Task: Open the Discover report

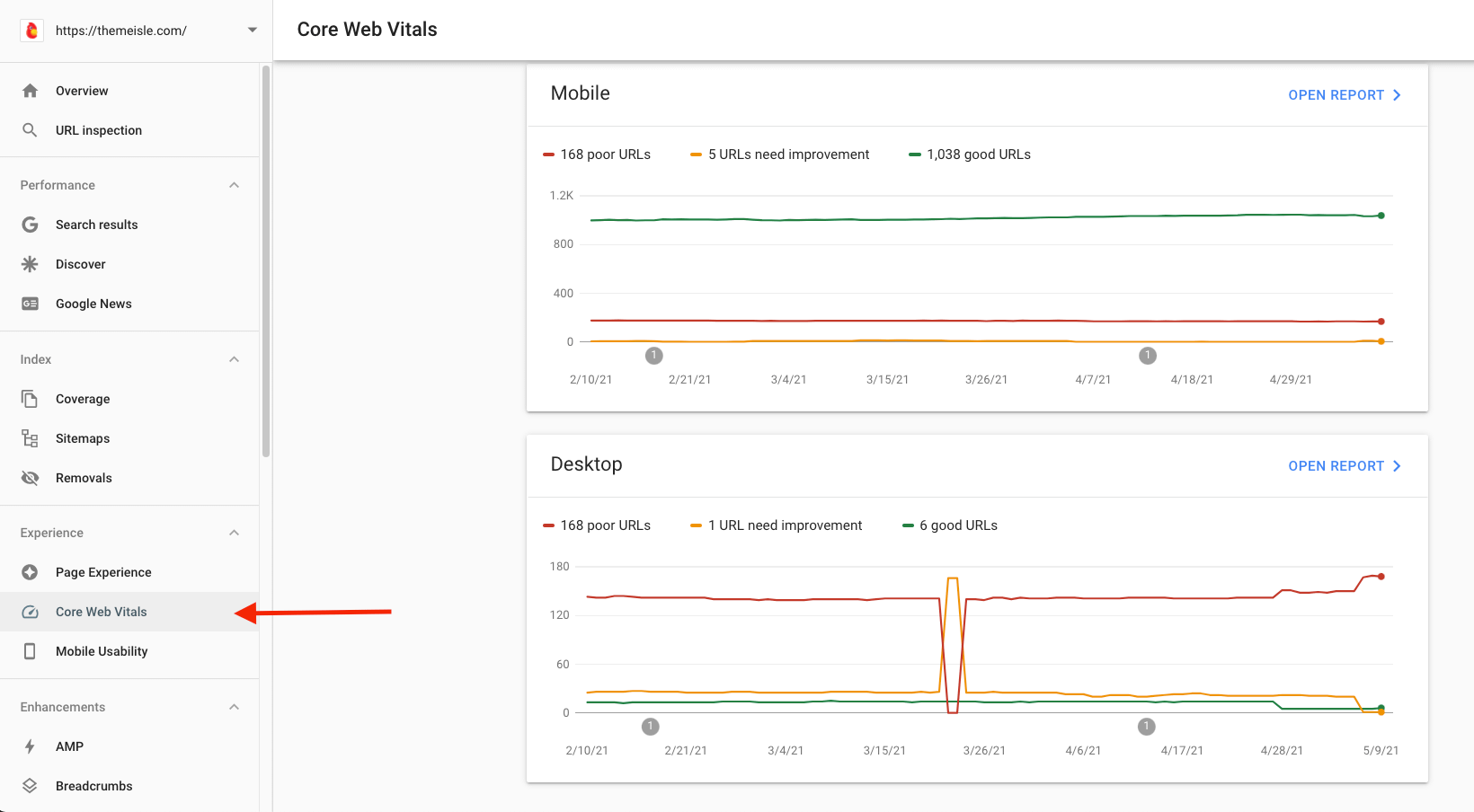Action: 81,263
